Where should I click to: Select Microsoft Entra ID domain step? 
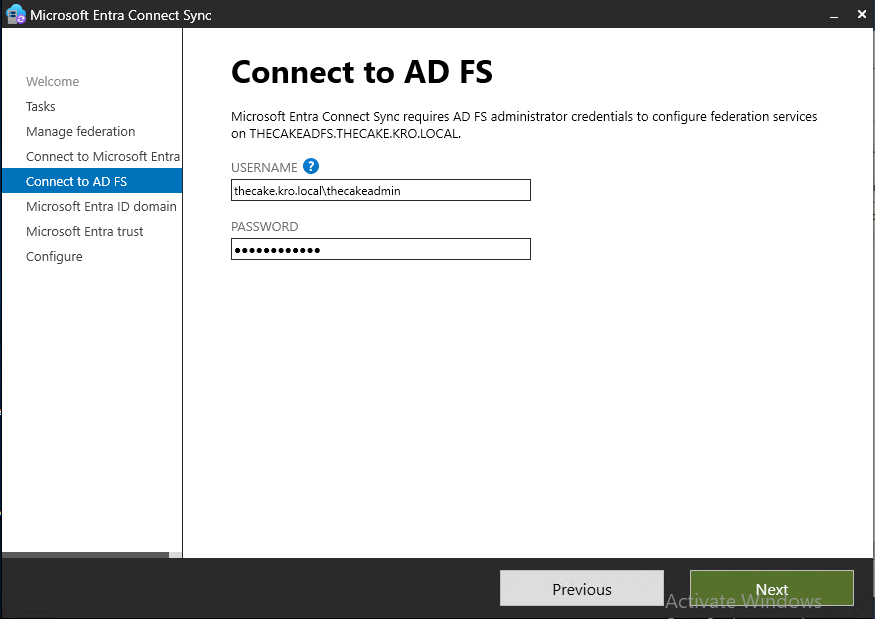pos(101,207)
